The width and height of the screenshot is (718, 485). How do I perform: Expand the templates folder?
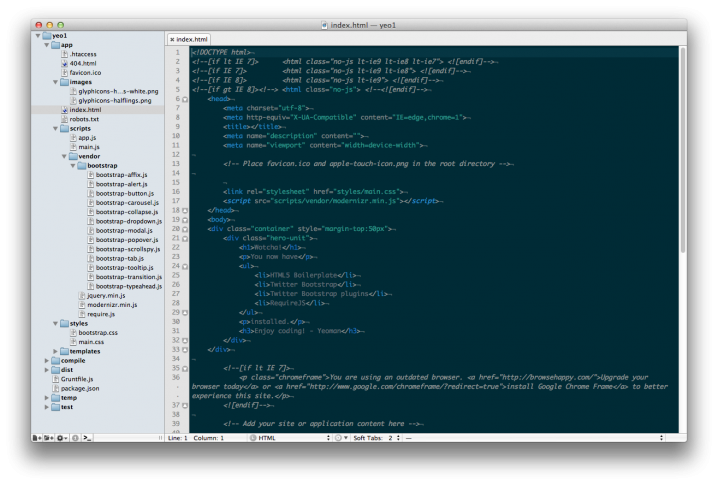(x=55, y=351)
